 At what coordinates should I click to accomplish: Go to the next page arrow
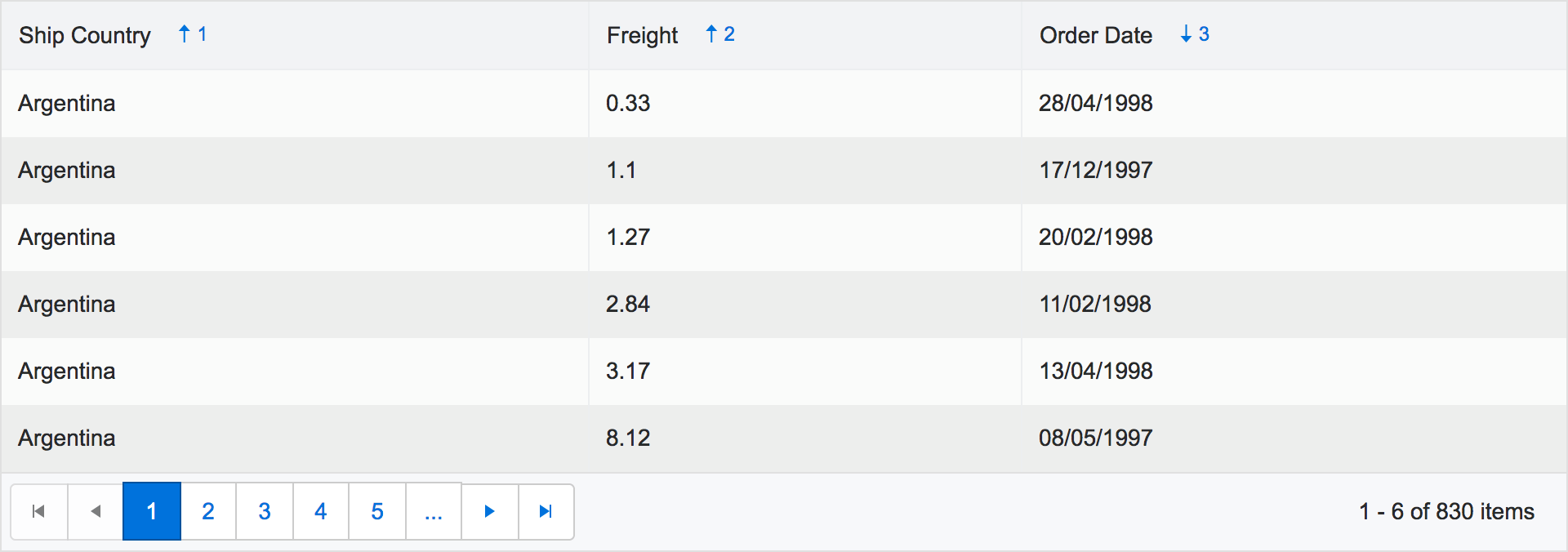pos(489,511)
